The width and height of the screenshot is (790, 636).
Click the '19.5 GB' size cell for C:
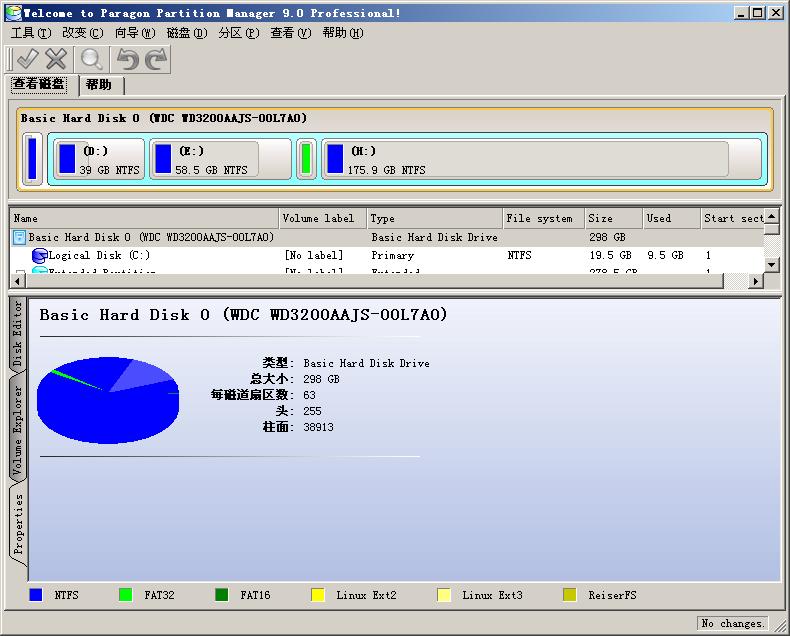click(x=611, y=256)
